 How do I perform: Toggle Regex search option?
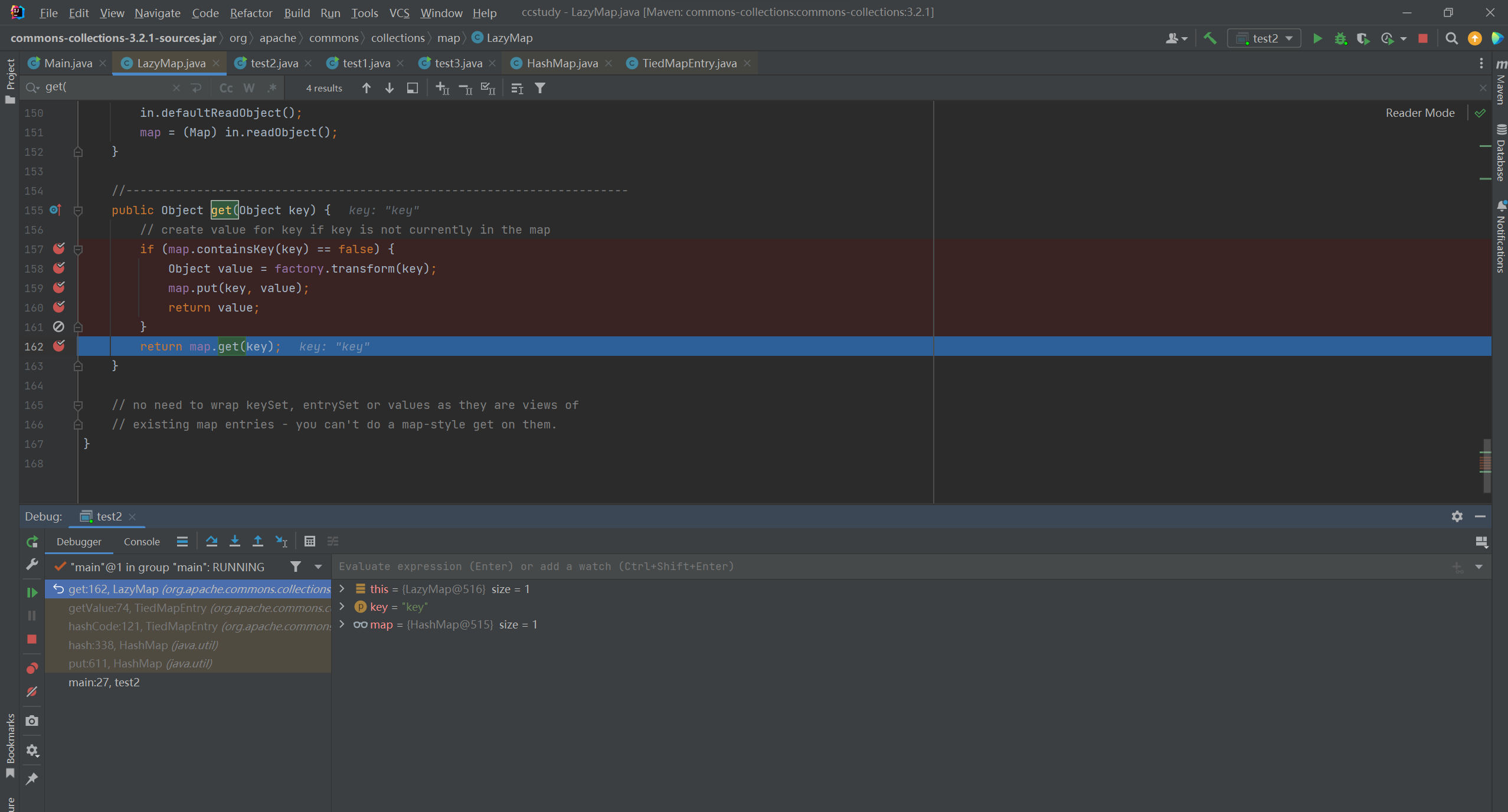271,88
